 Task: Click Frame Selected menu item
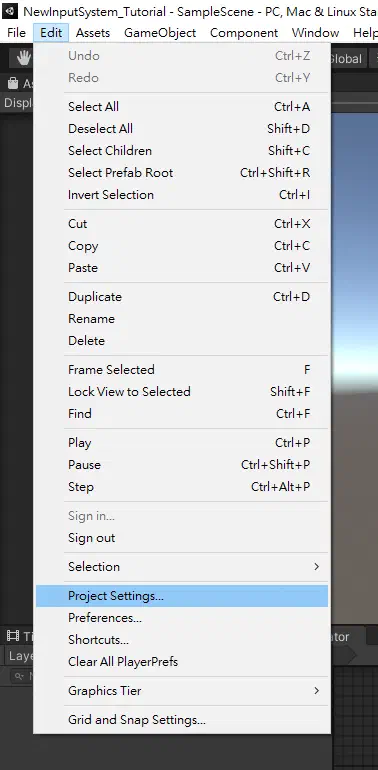(182, 370)
